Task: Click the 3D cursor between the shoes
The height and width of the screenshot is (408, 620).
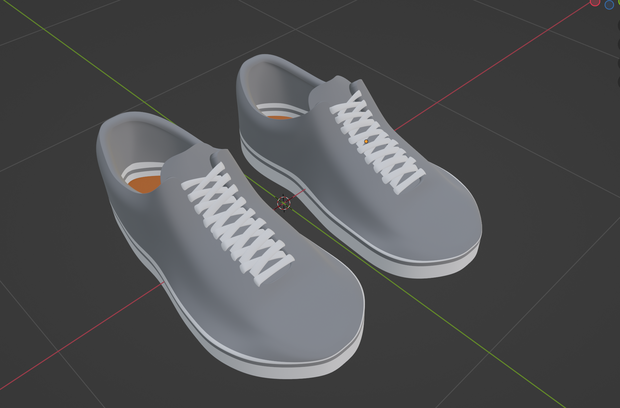Action: coord(284,204)
